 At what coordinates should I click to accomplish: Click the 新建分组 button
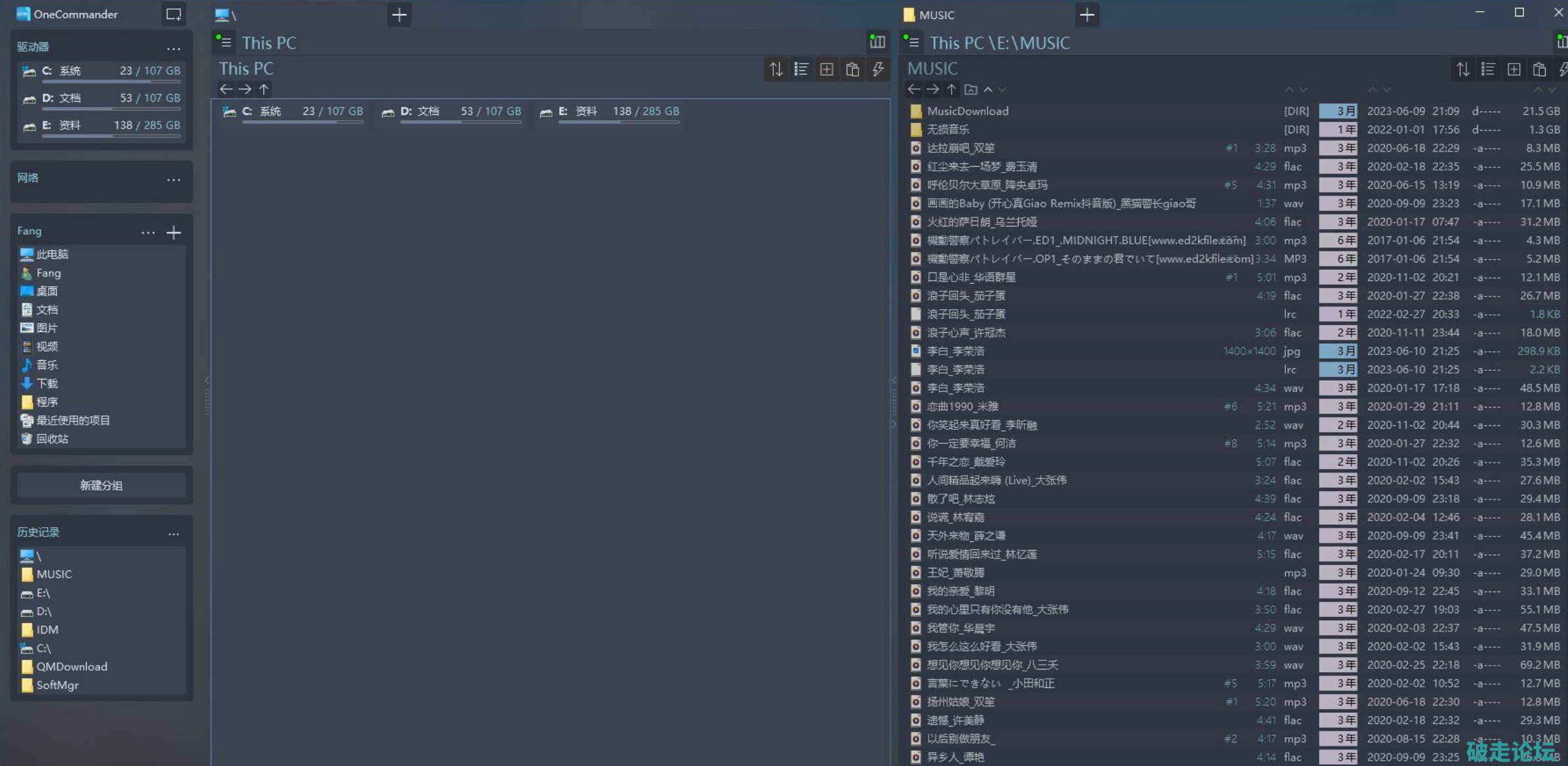[x=101, y=485]
